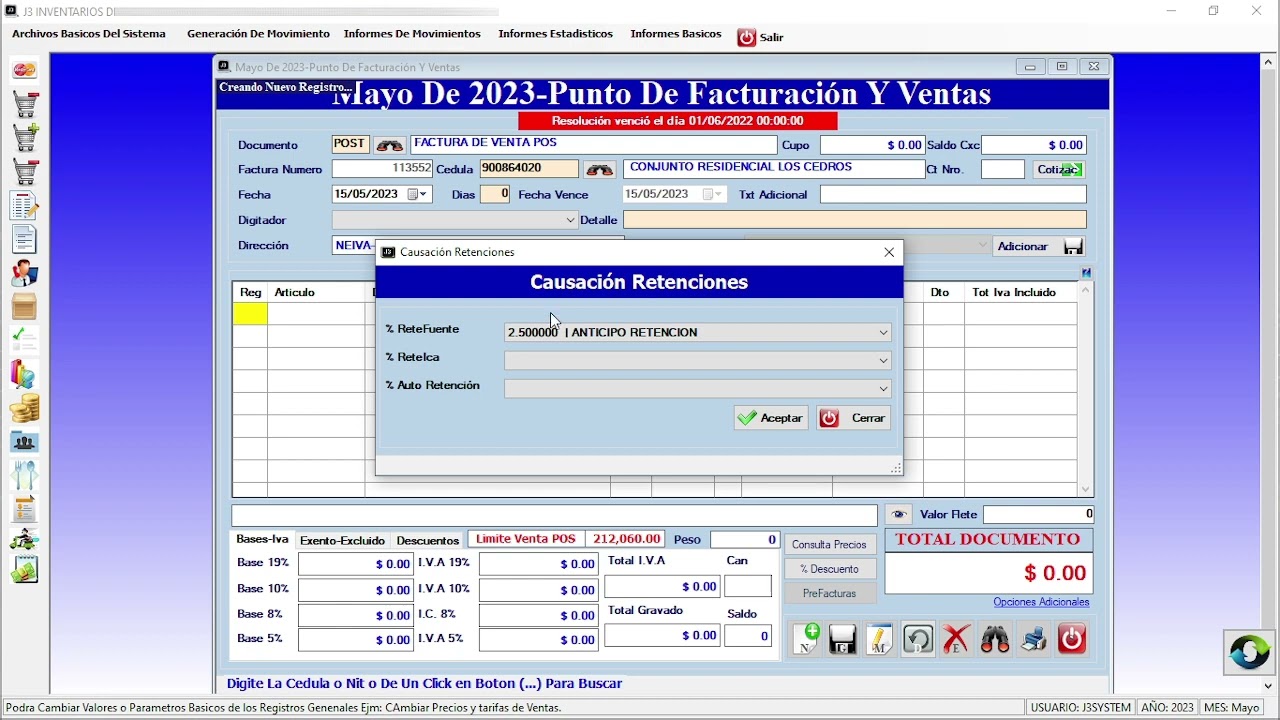Image resolution: width=1280 pixels, height=720 pixels.
Task: Expand the % ReteIca dropdown
Action: [x=883, y=360]
